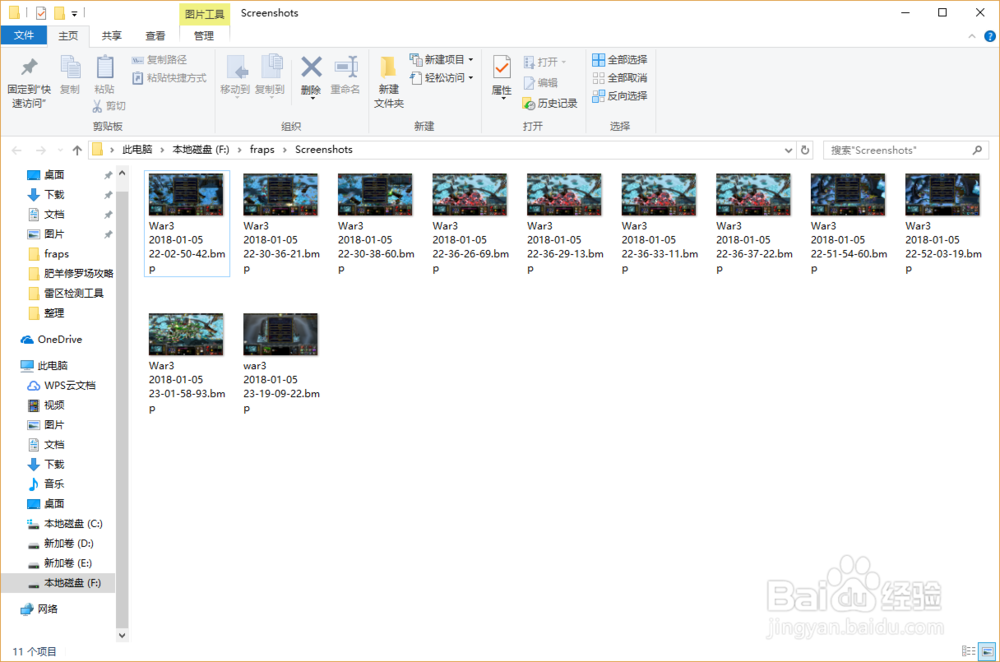
Task: Navigate to fraps in the address breadcrumb
Action: [x=262, y=149]
